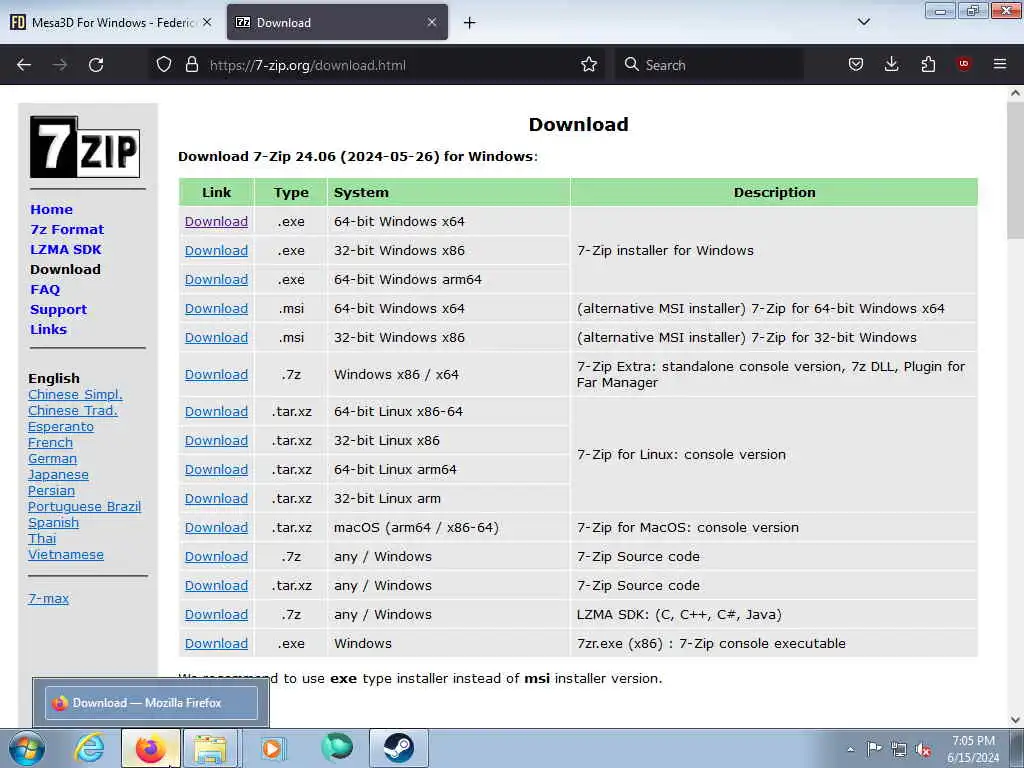Download the 32-bit Linux arm tarball

tap(216, 499)
